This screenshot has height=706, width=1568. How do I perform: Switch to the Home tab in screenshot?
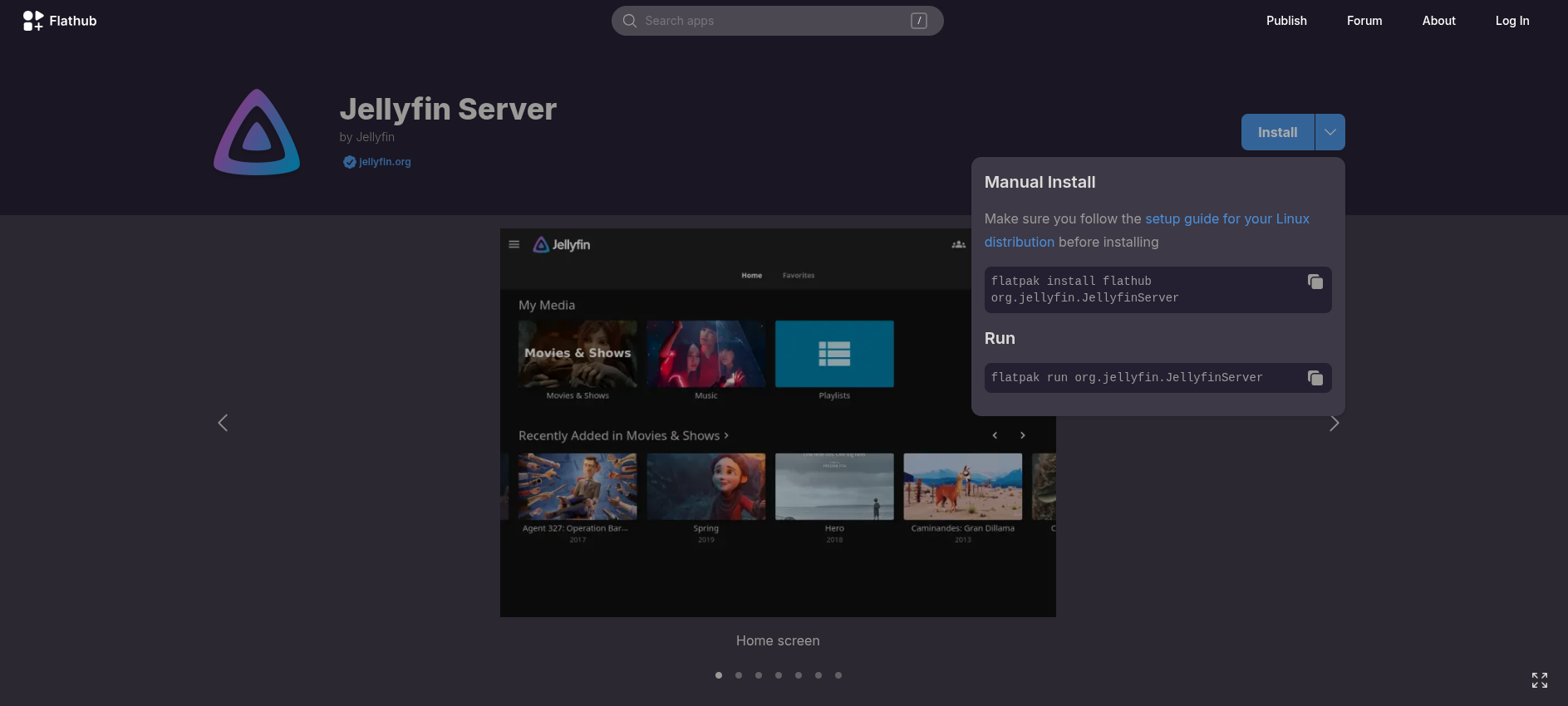click(x=752, y=276)
